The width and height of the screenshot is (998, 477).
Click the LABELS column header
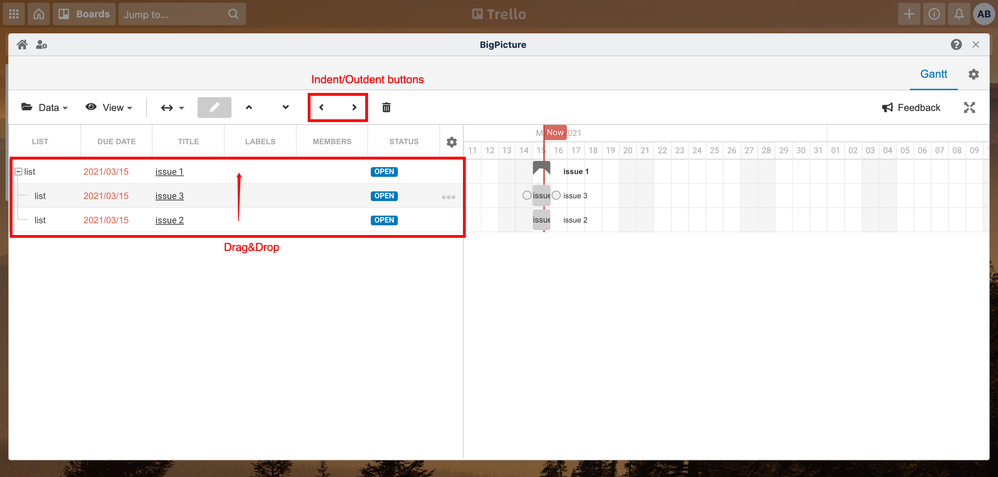[260, 141]
